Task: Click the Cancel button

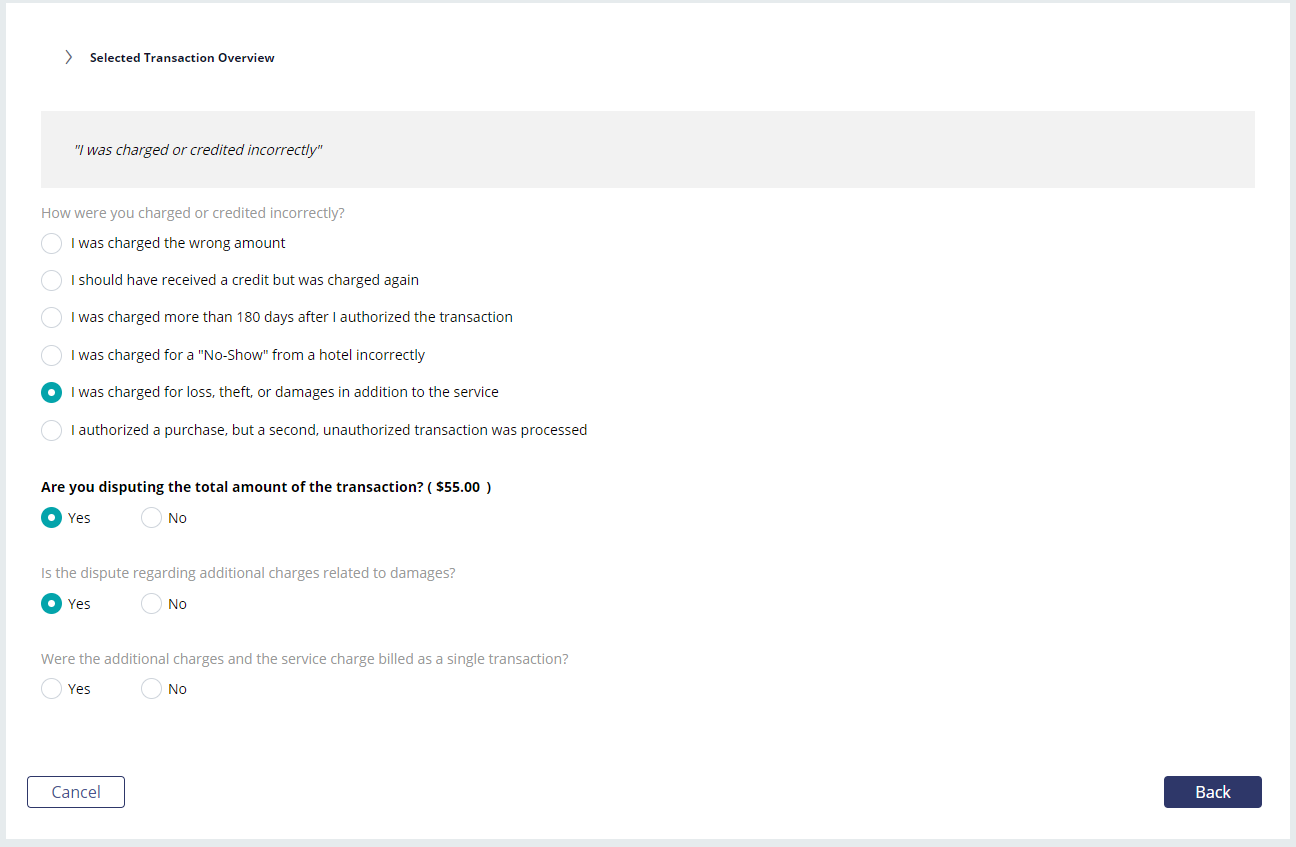Action: [x=76, y=792]
